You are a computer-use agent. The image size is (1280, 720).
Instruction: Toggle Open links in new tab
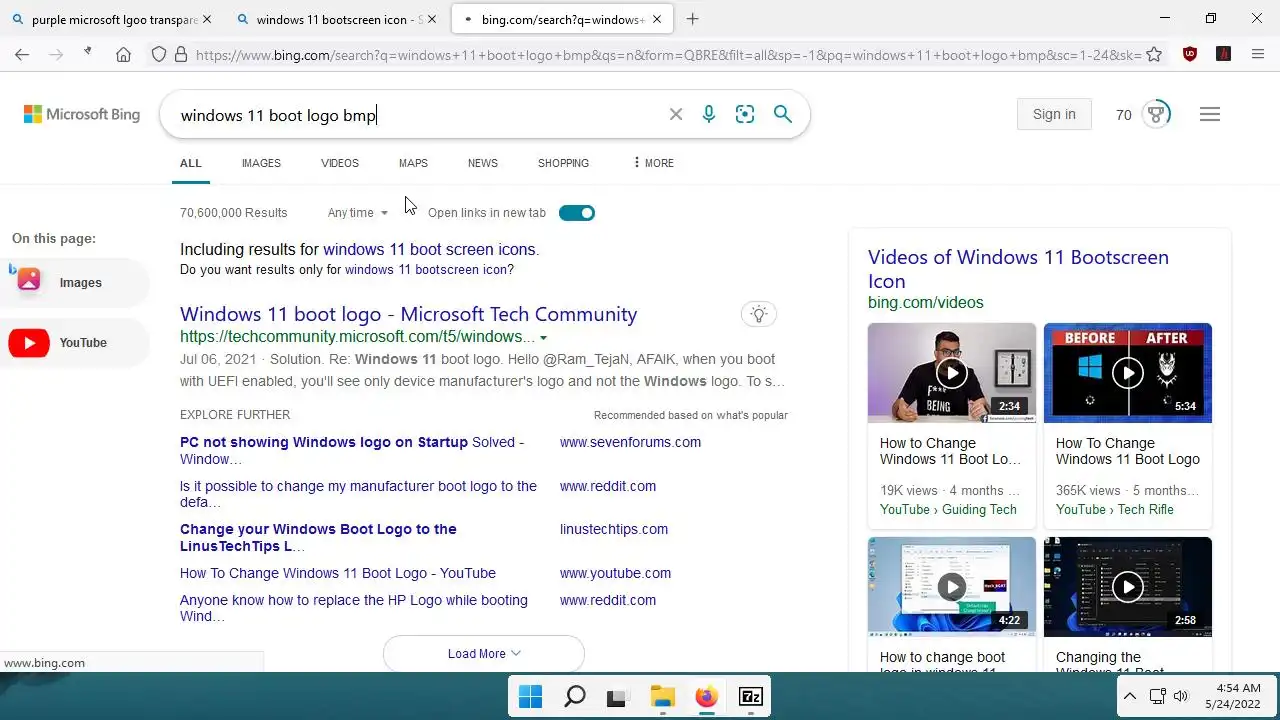click(x=577, y=213)
